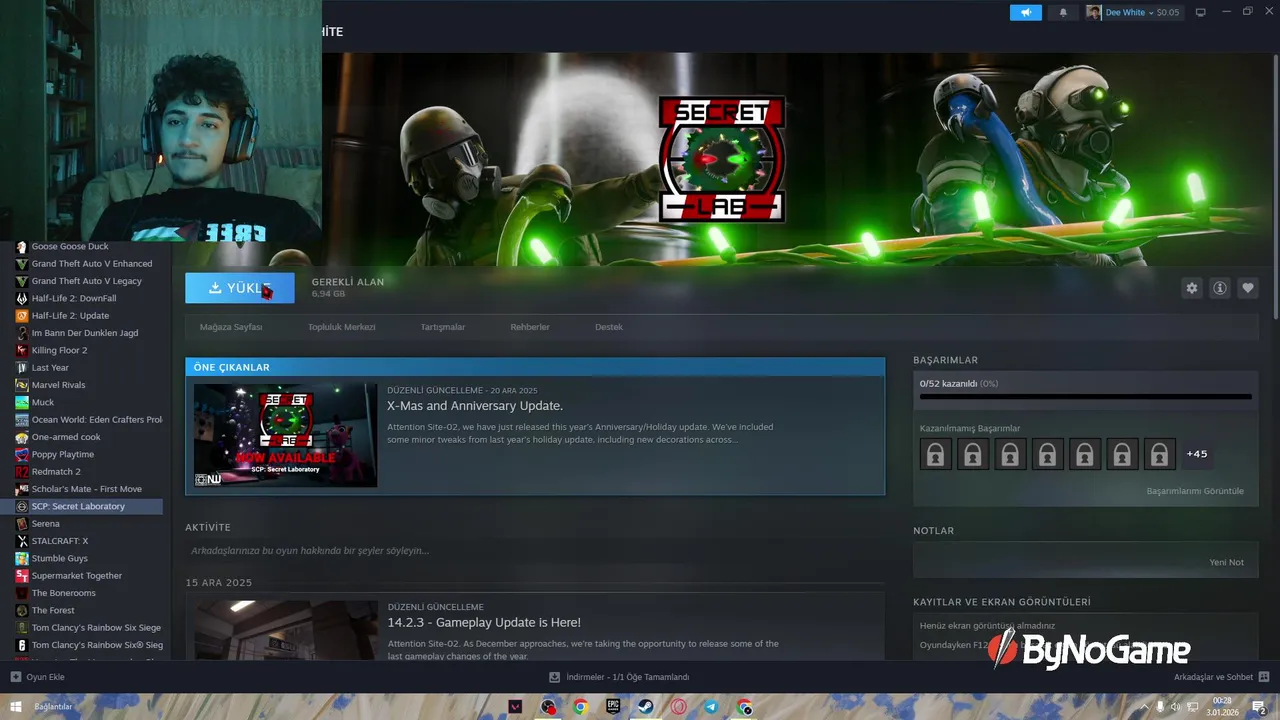This screenshot has height=720, width=1280.
Task: Open the 14.2.3 update thumbnail image
Action: (x=285, y=630)
